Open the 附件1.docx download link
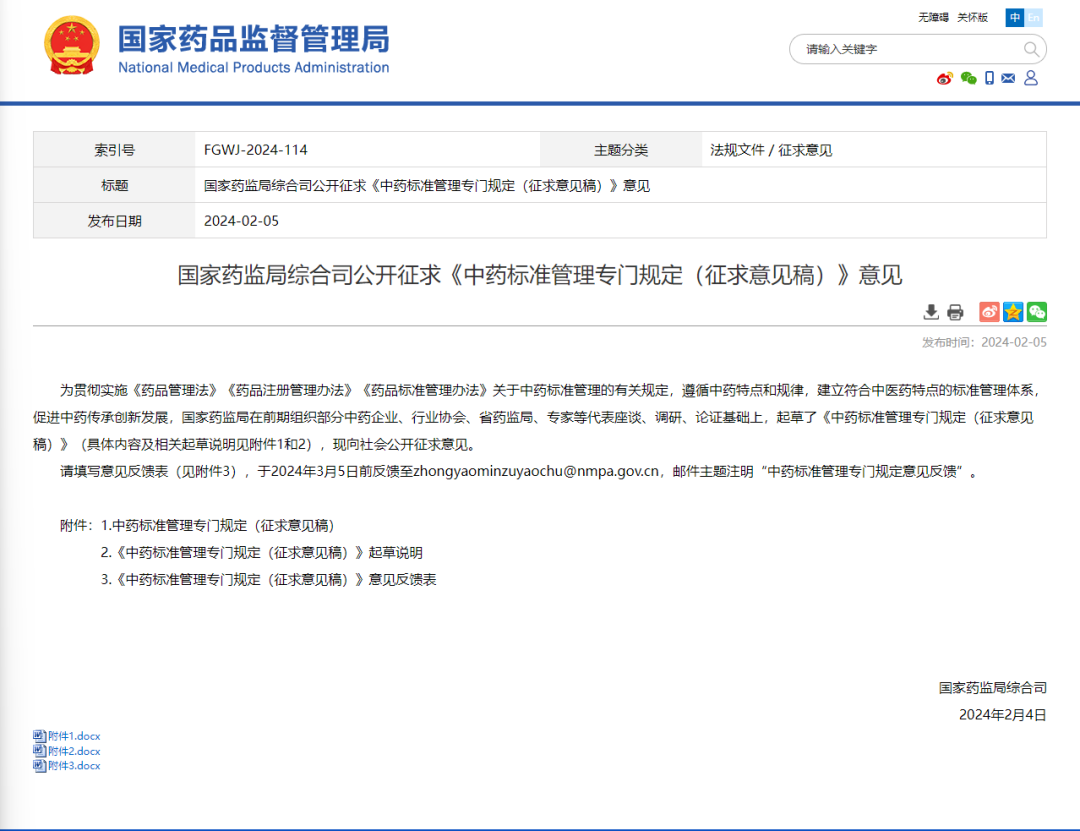Image resolution: width=1080 pixels, height=831 pixels. coord(74,736)
